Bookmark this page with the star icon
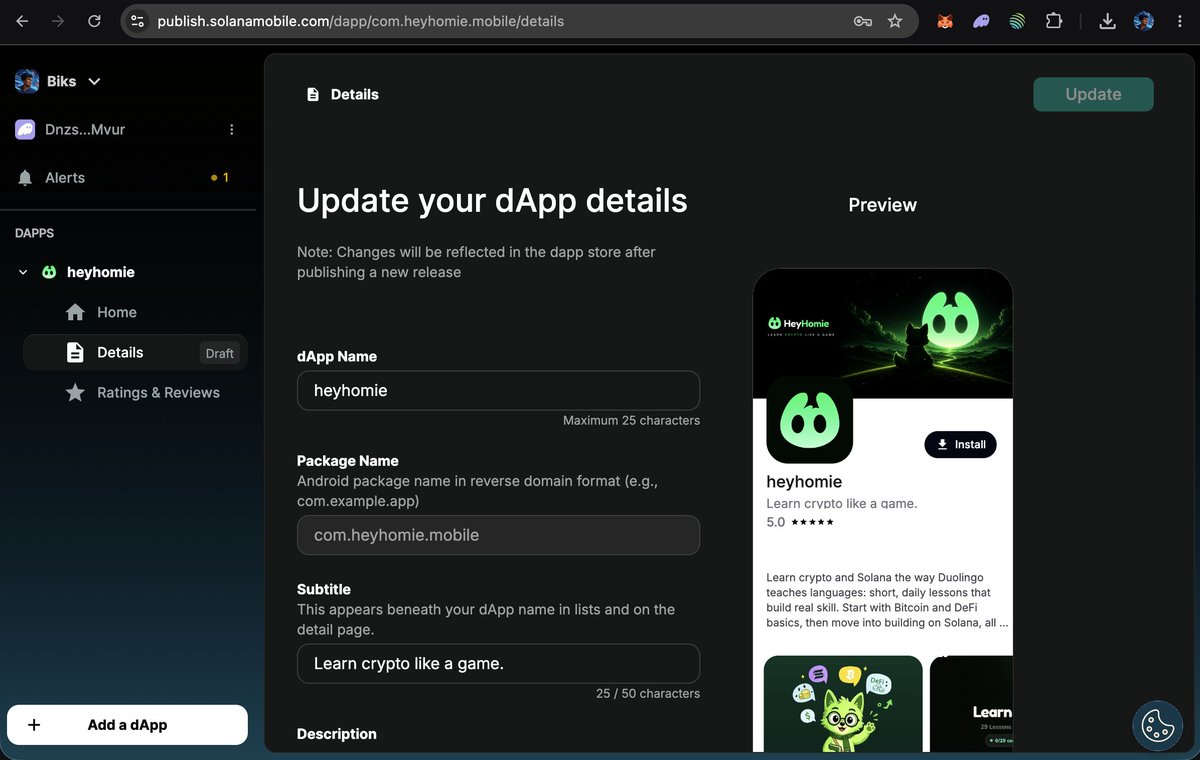This screenshot has width=1200, height=760. pos(895,20)
